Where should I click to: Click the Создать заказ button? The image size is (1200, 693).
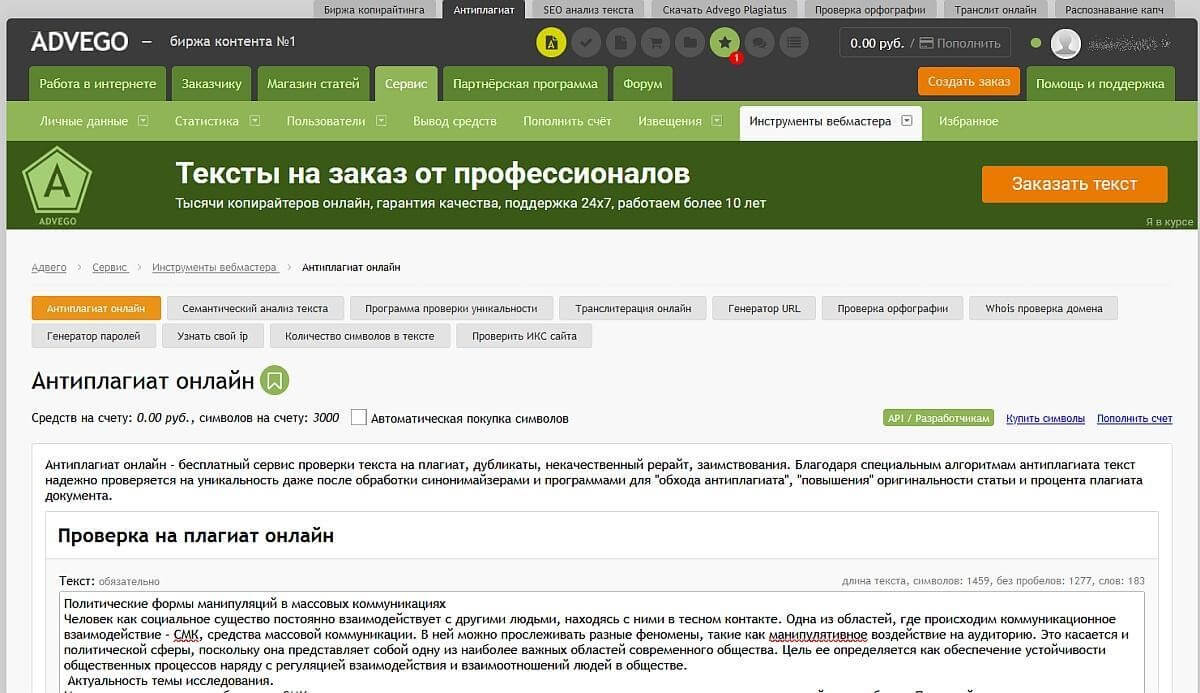pos(969,82)
